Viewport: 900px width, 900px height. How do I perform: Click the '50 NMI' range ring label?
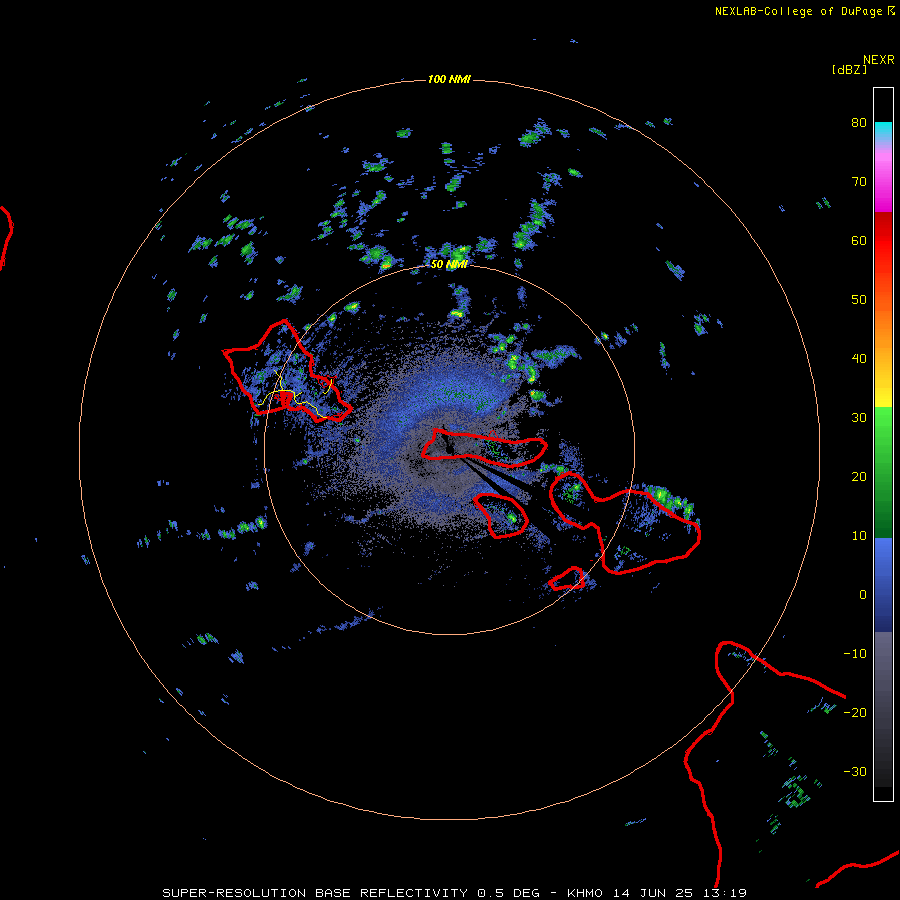(x=449, y=264)
